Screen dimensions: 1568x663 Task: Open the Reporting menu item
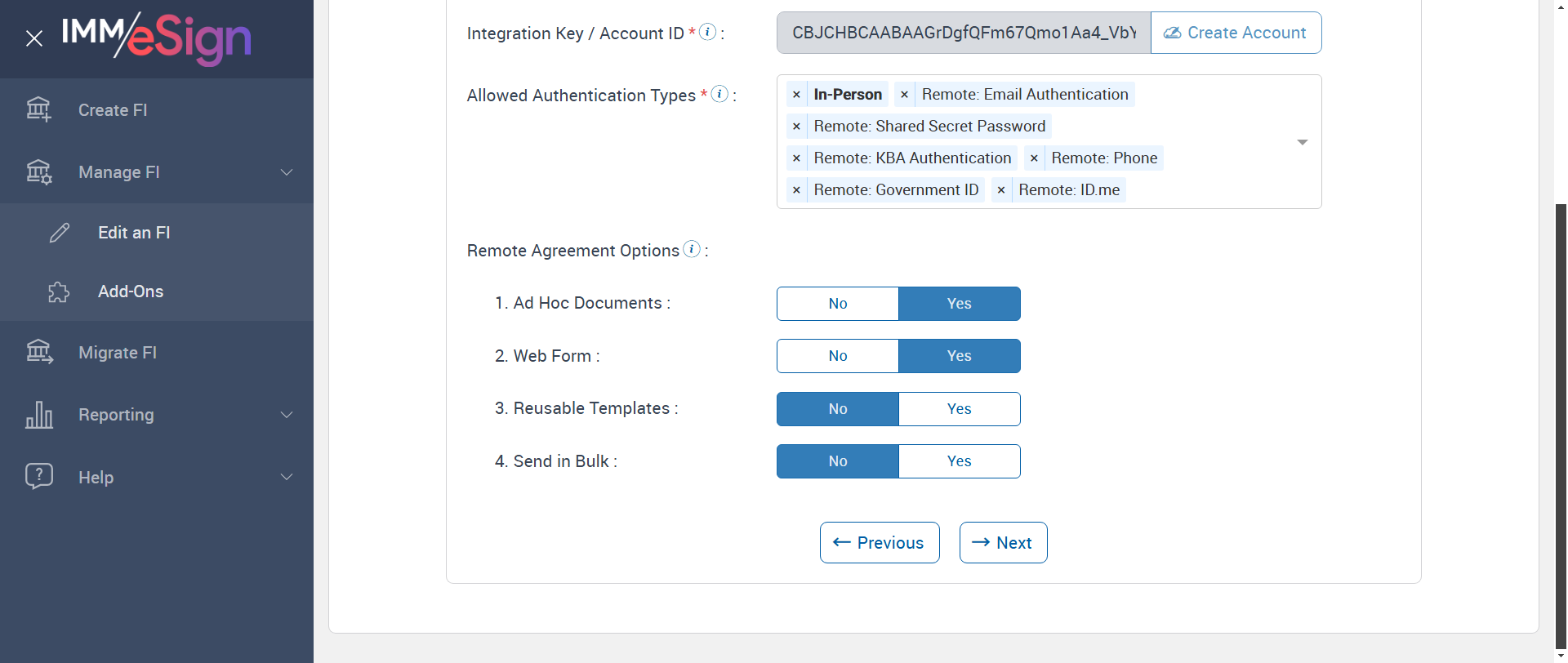[116, 415]
